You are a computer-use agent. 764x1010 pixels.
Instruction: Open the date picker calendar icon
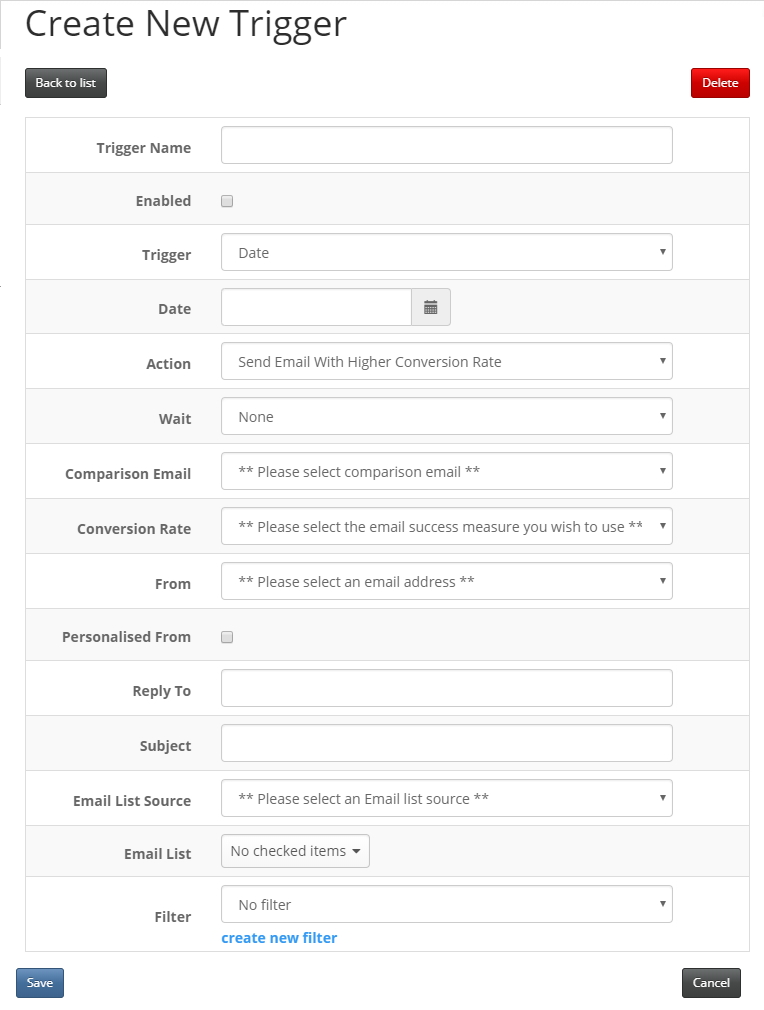[430, 307]
